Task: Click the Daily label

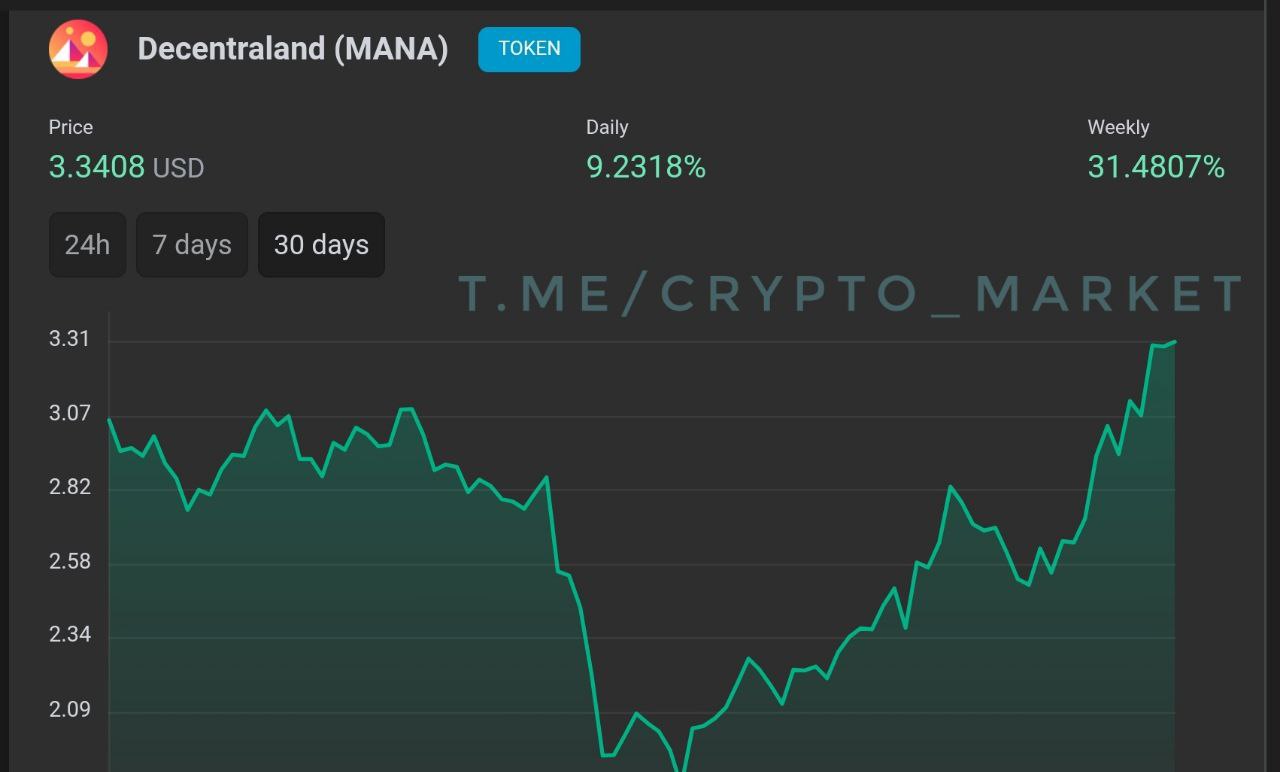Action: pyautogui.click(x=607, y=127)
